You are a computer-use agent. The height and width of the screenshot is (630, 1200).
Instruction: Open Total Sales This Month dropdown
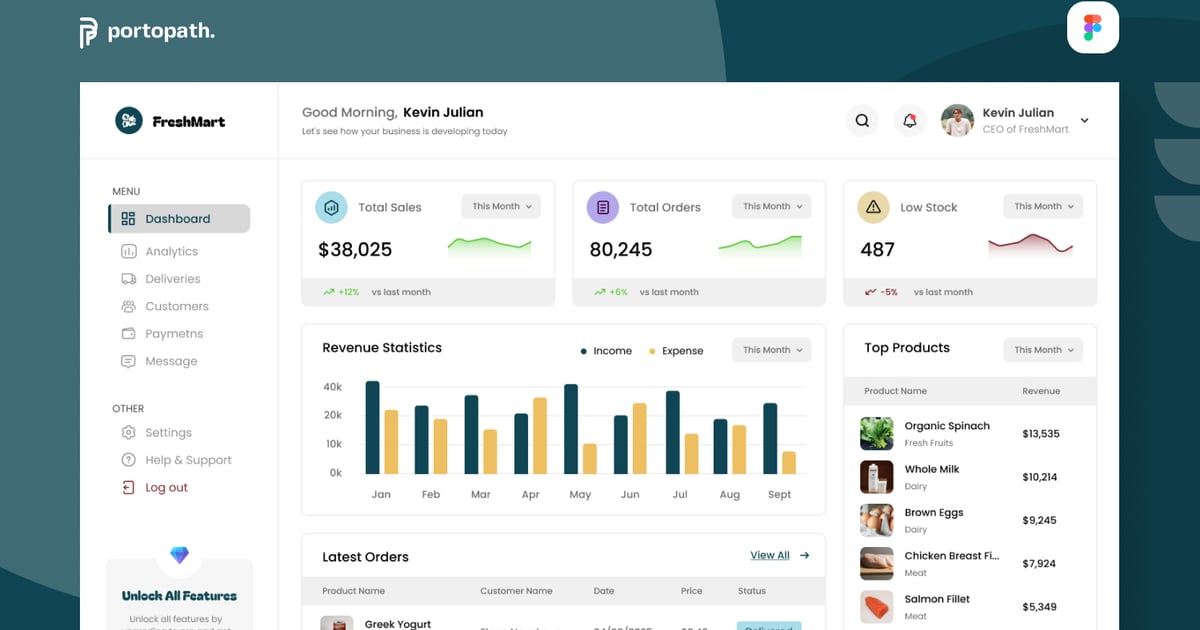(x=501, y=207)
